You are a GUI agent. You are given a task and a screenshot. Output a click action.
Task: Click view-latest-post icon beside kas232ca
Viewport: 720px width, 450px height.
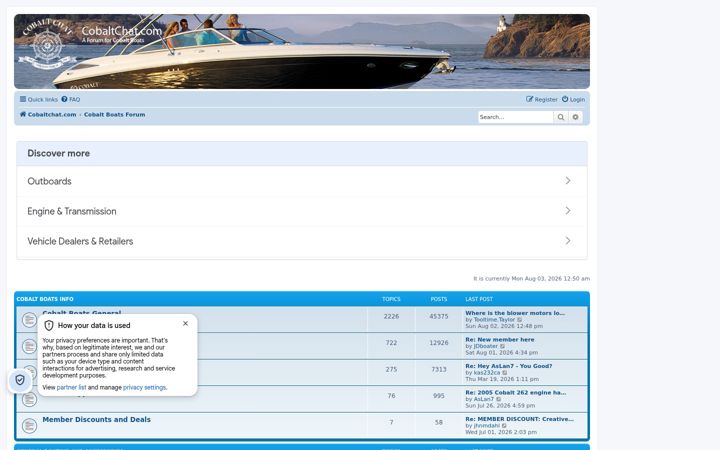coord(505,373)
